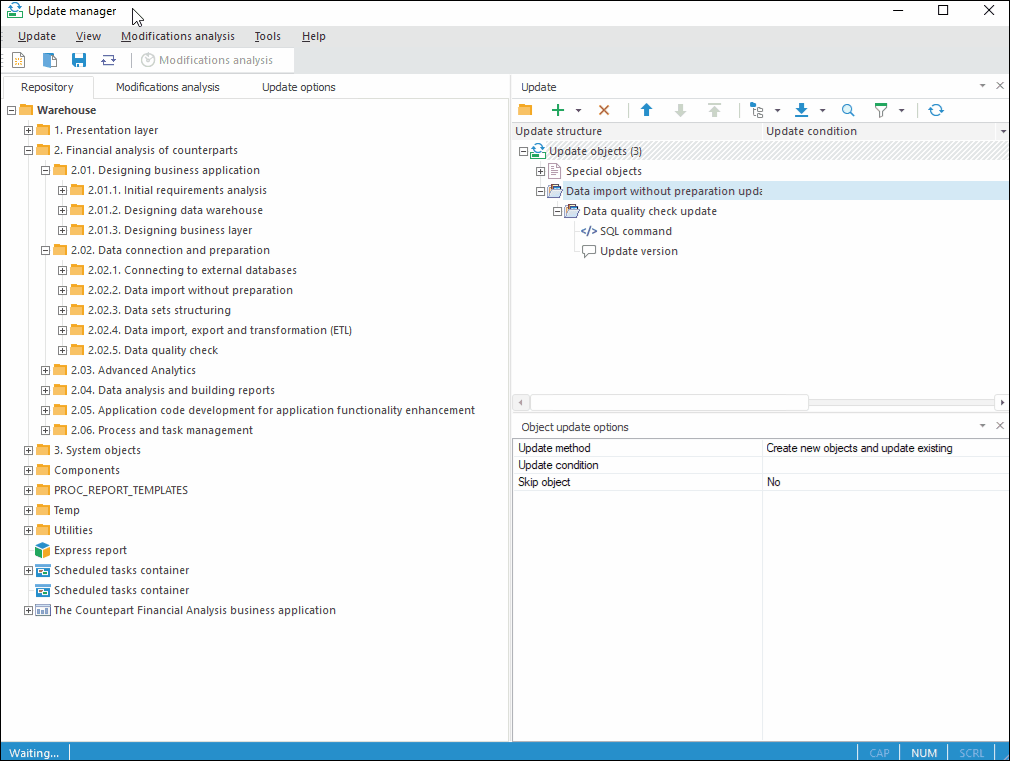Screen dimensions: 1010x761
Task: Click the green plus add icon
Action: point(558,110)
